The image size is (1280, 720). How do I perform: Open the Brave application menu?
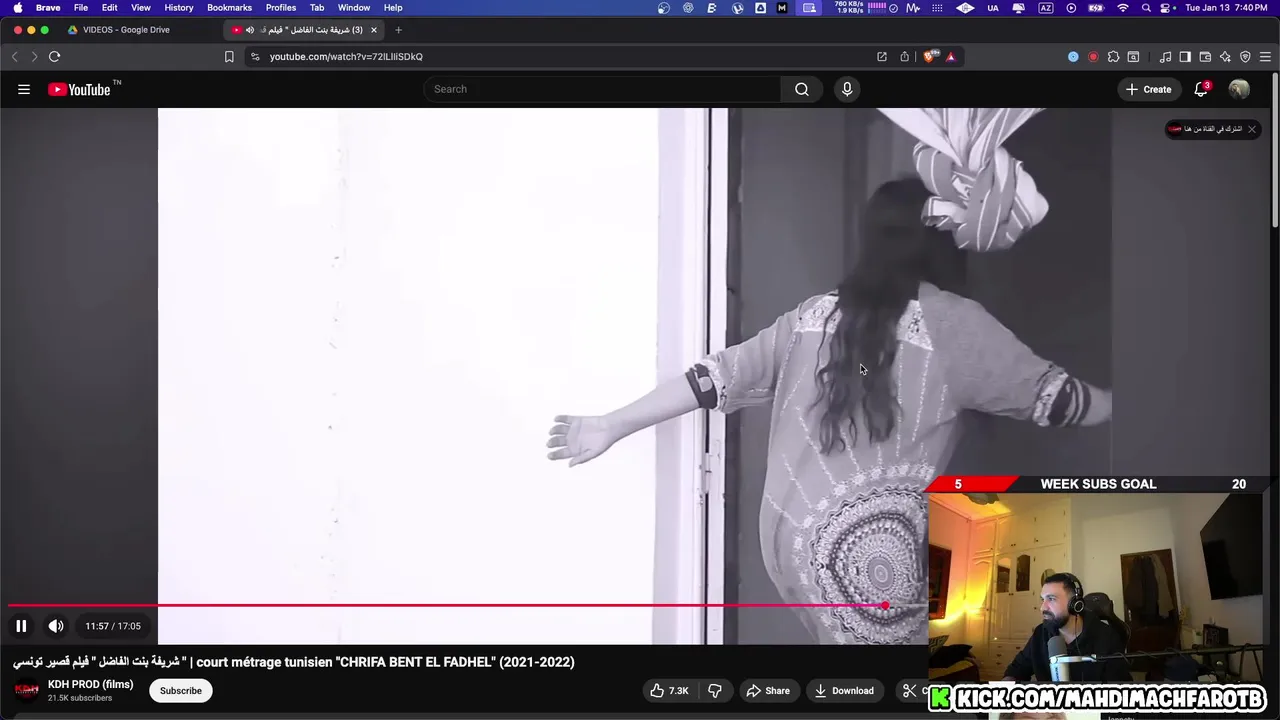click(48, 8)
